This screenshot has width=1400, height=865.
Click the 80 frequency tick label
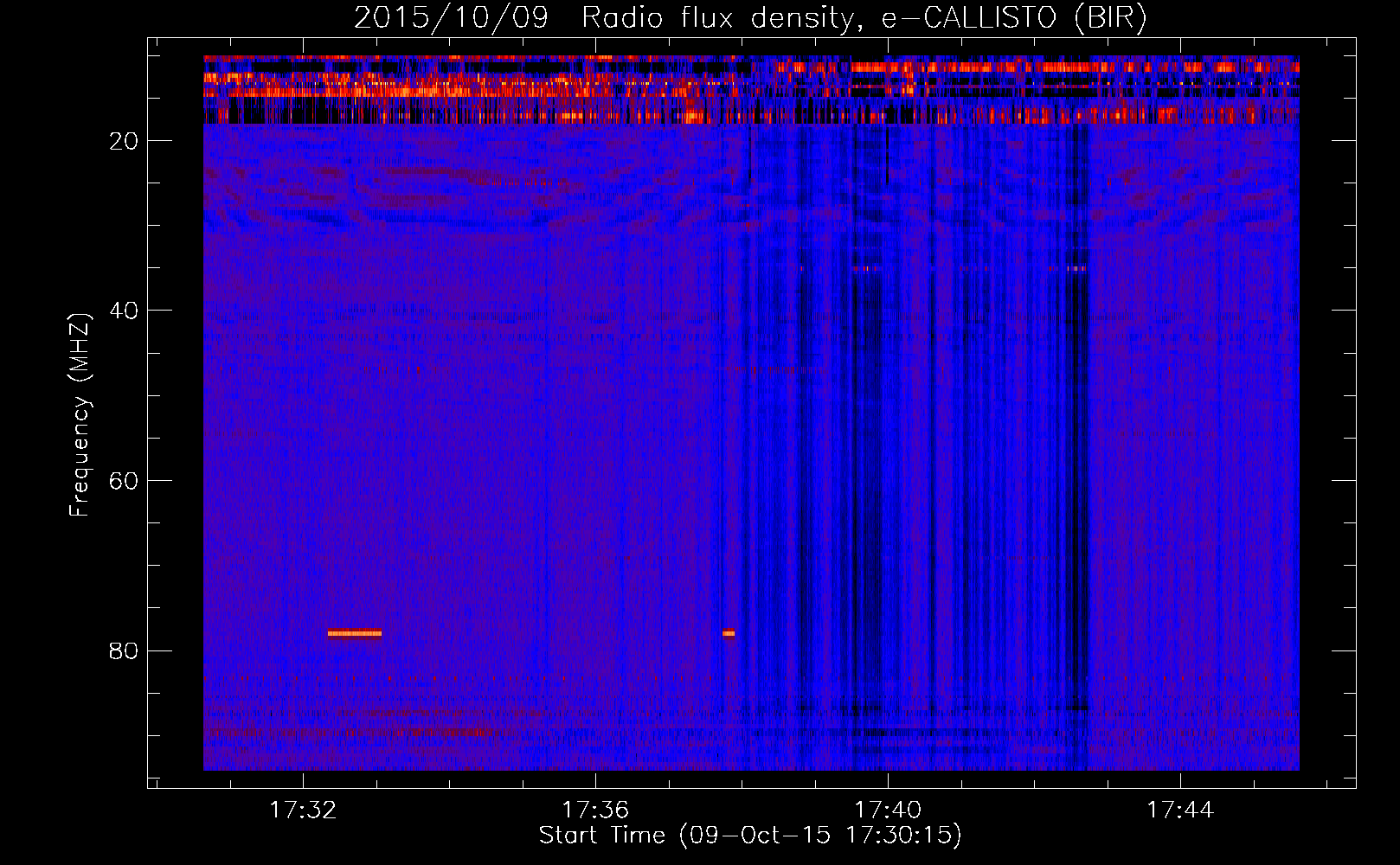click(124, 650)
